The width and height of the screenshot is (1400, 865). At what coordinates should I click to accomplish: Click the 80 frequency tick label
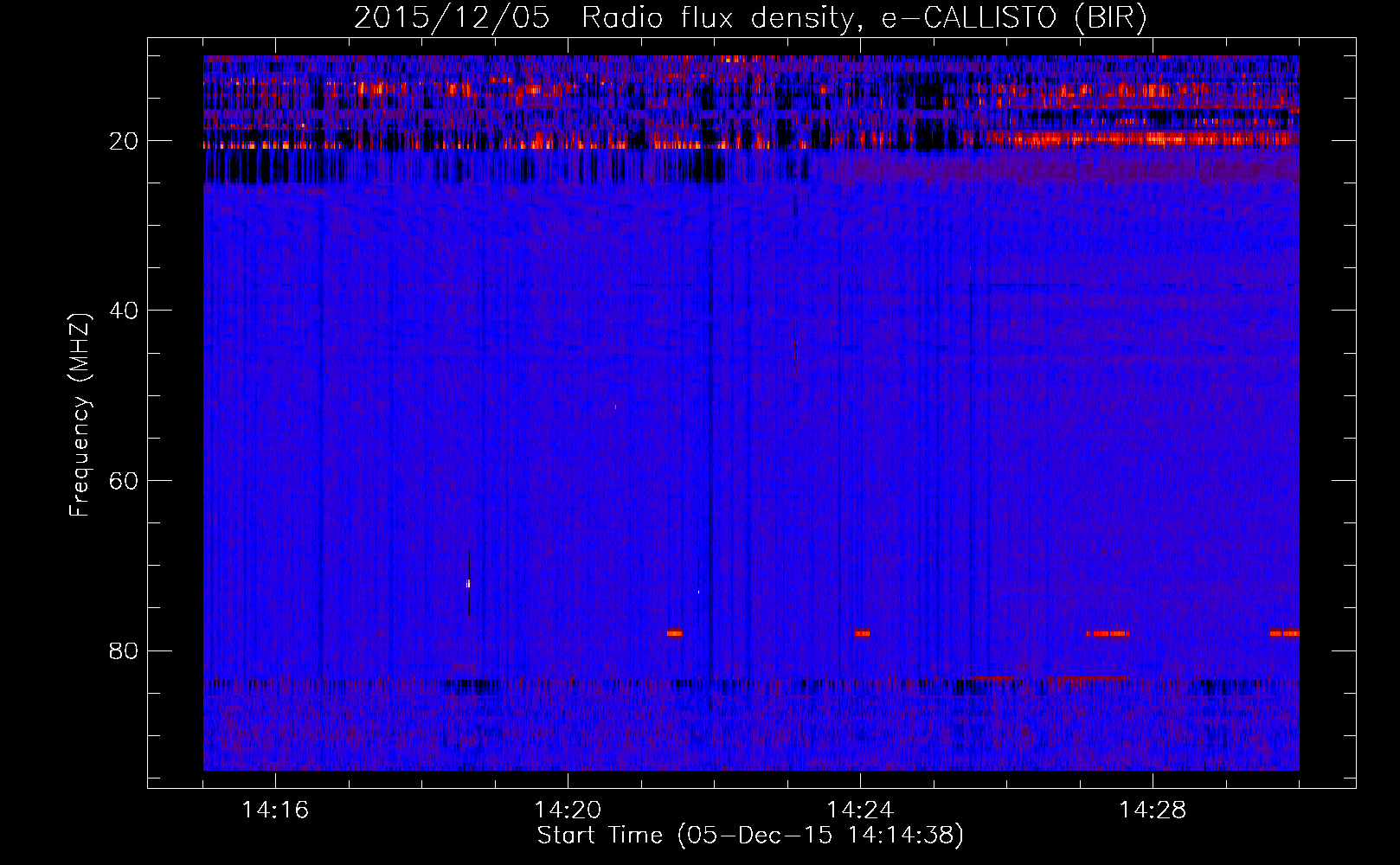pos(124,650)
